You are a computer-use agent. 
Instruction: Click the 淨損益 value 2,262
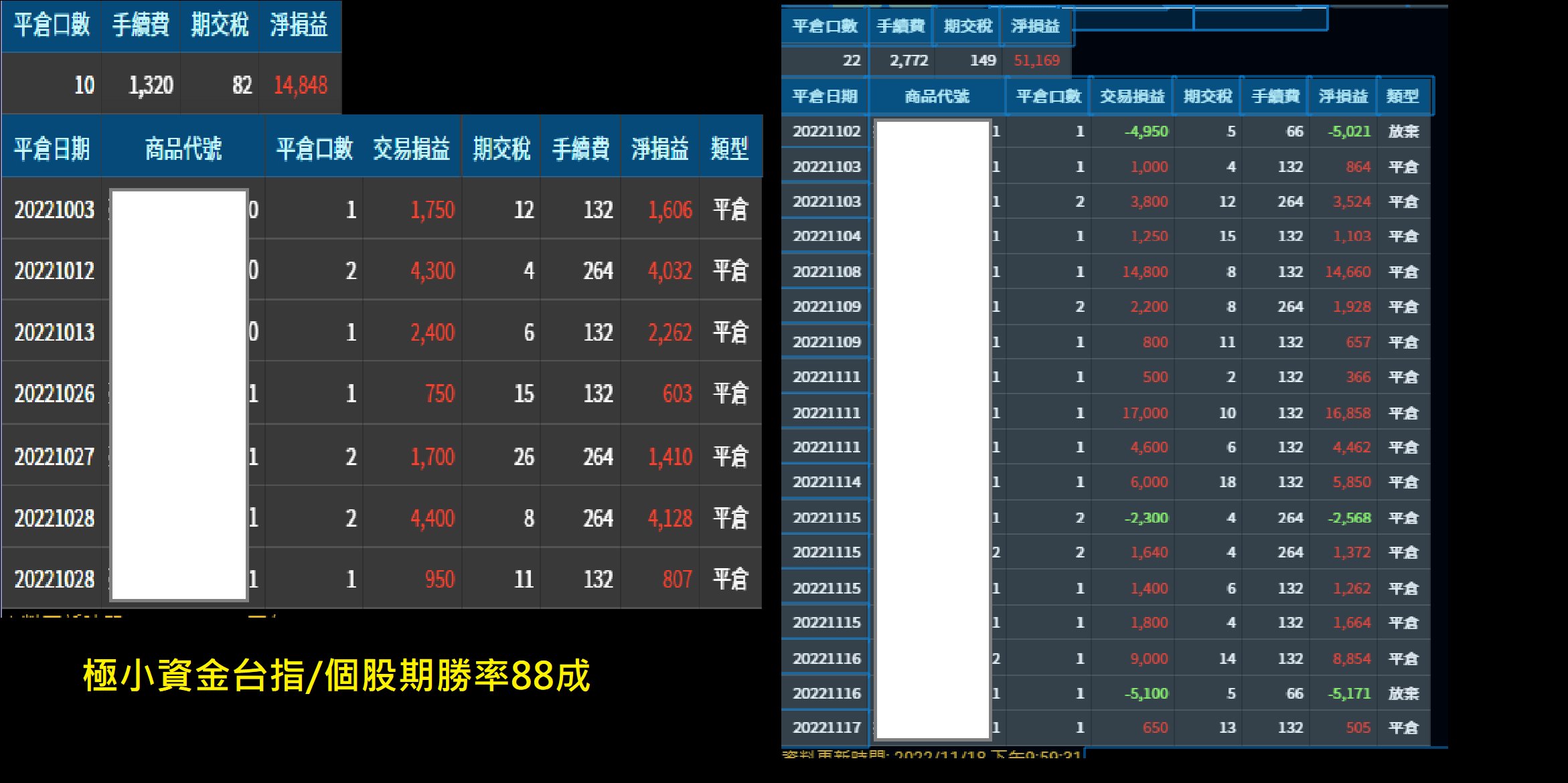pos(670,332)
